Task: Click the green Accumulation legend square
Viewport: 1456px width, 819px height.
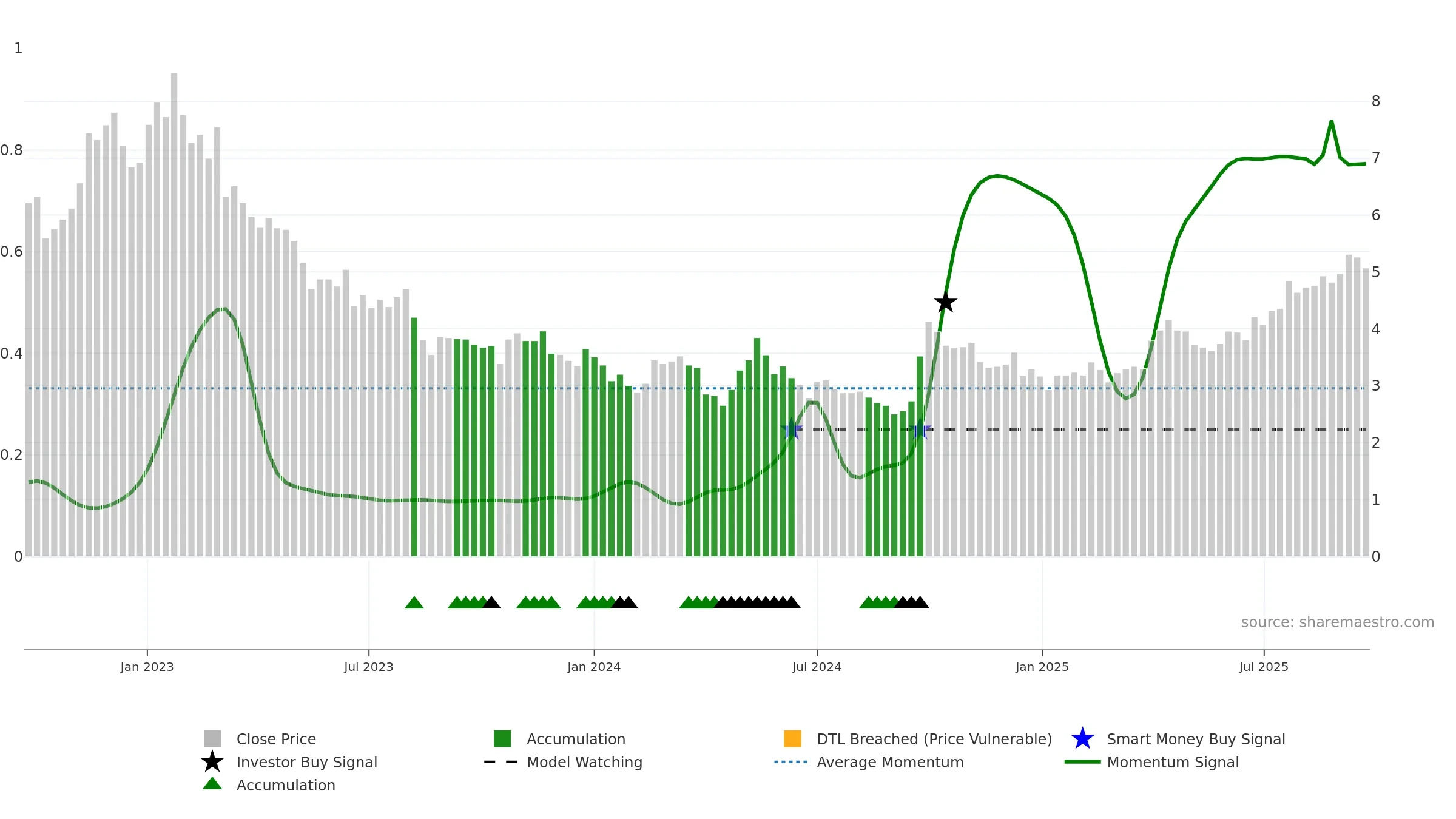Action: (502, 739)
